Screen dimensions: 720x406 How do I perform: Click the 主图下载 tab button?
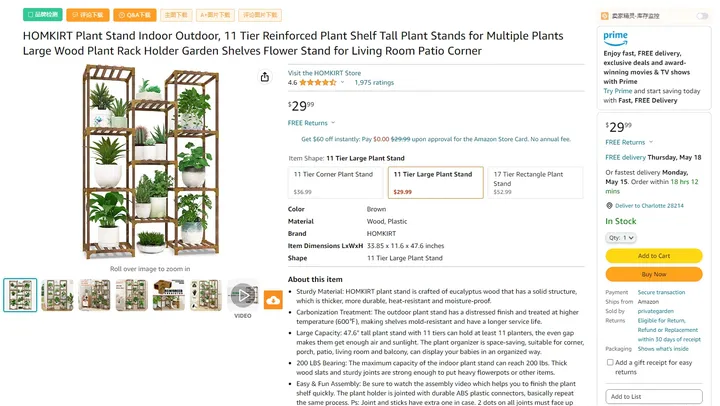[175, 15]
